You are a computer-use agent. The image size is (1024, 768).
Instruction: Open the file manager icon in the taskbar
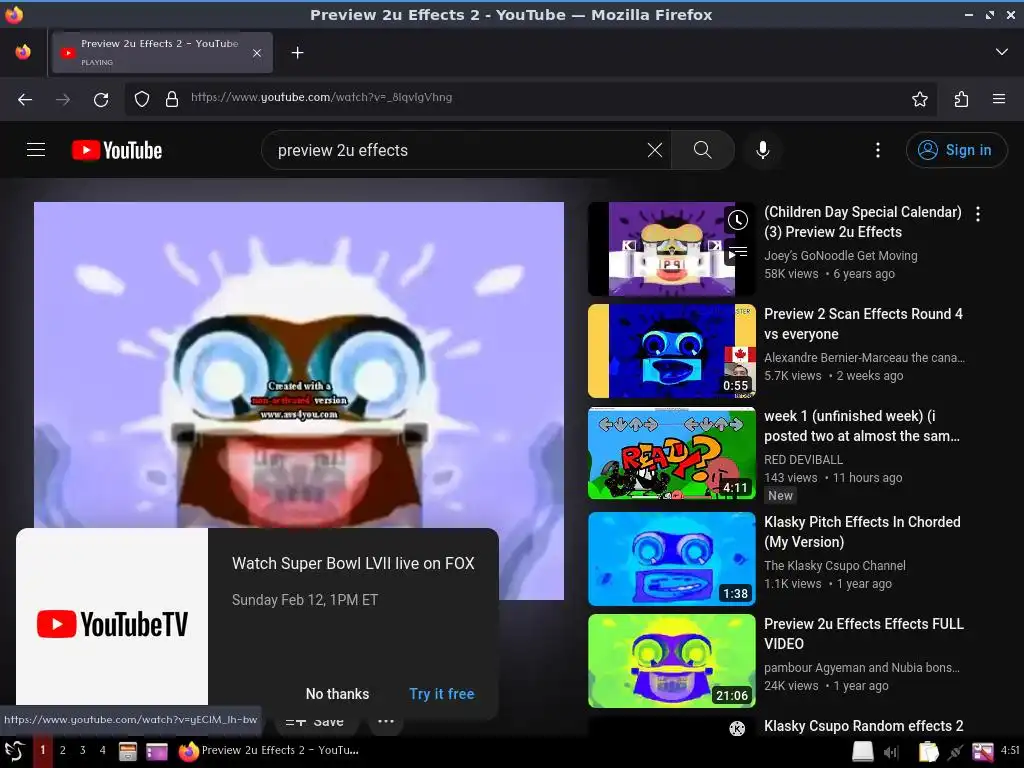127,751
